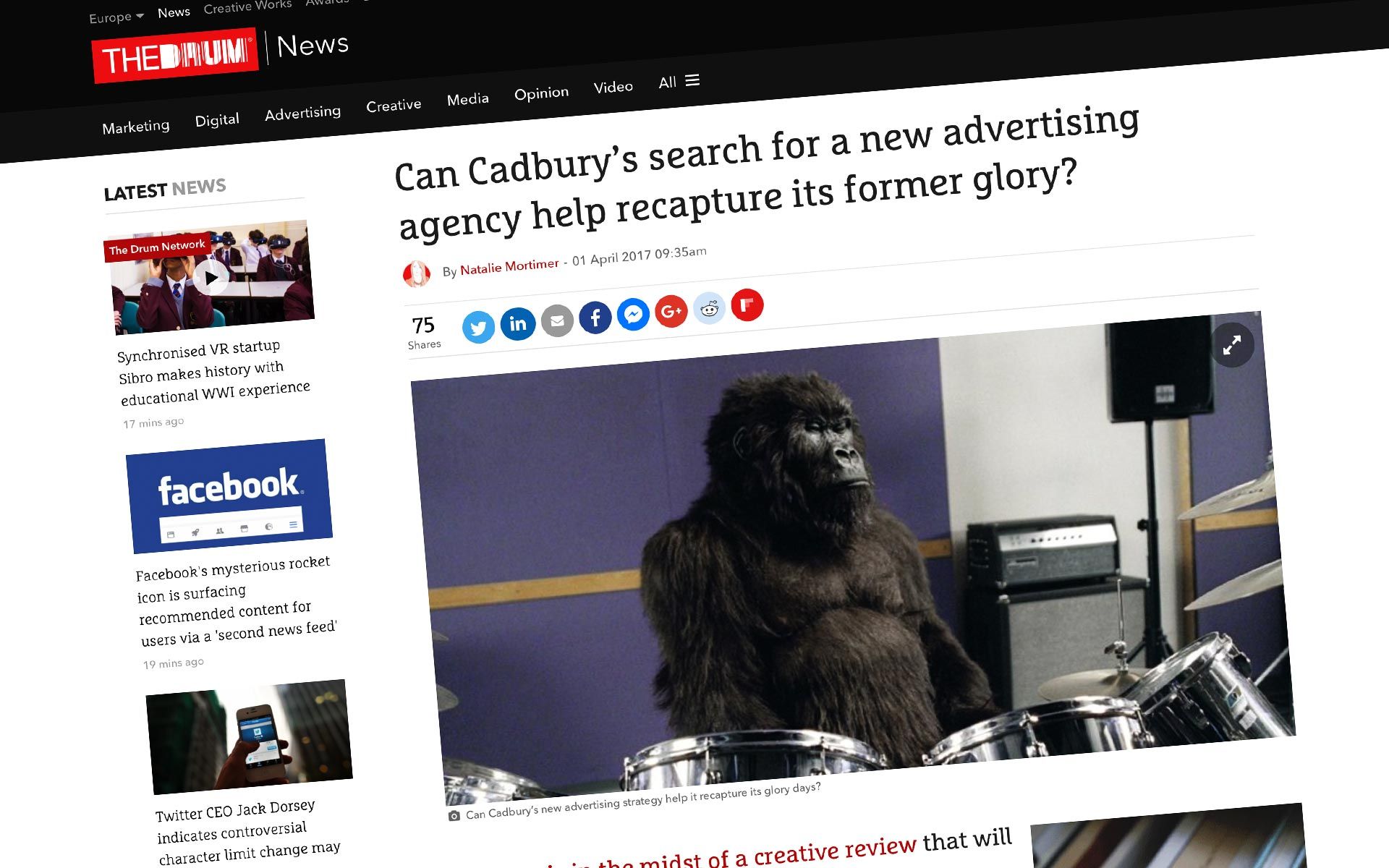Share the article via the email icon

[x=557, y=320]
